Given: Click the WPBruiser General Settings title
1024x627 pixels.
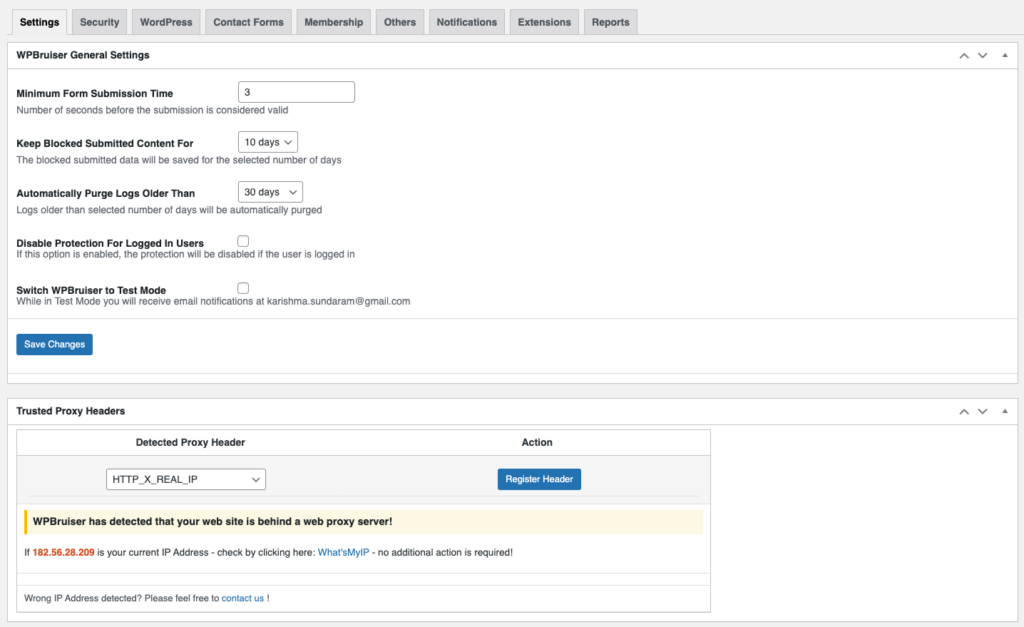Looking at the screenshot, I should coord(83,55).
